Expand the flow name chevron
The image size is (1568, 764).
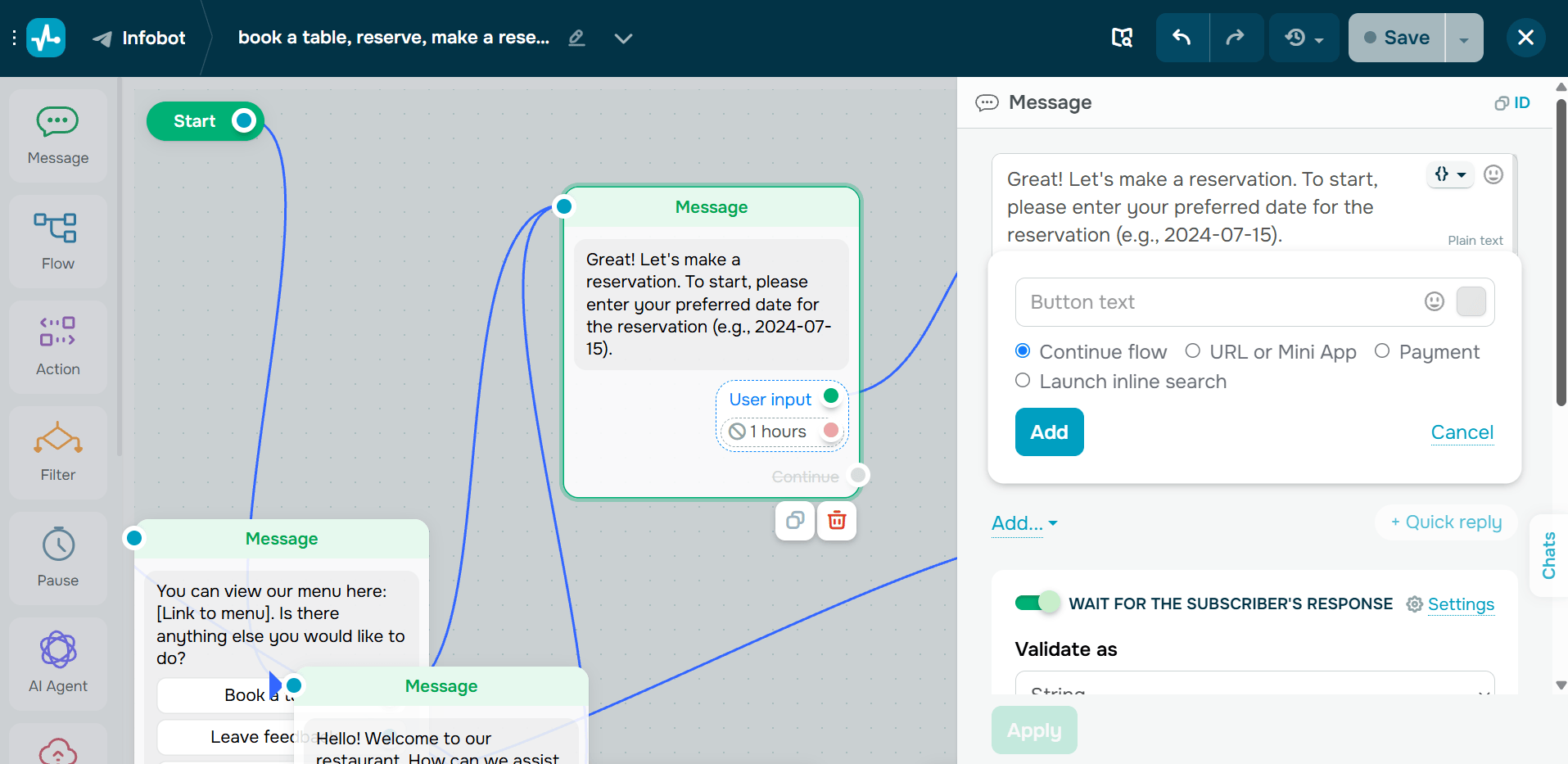pos(623,38)
